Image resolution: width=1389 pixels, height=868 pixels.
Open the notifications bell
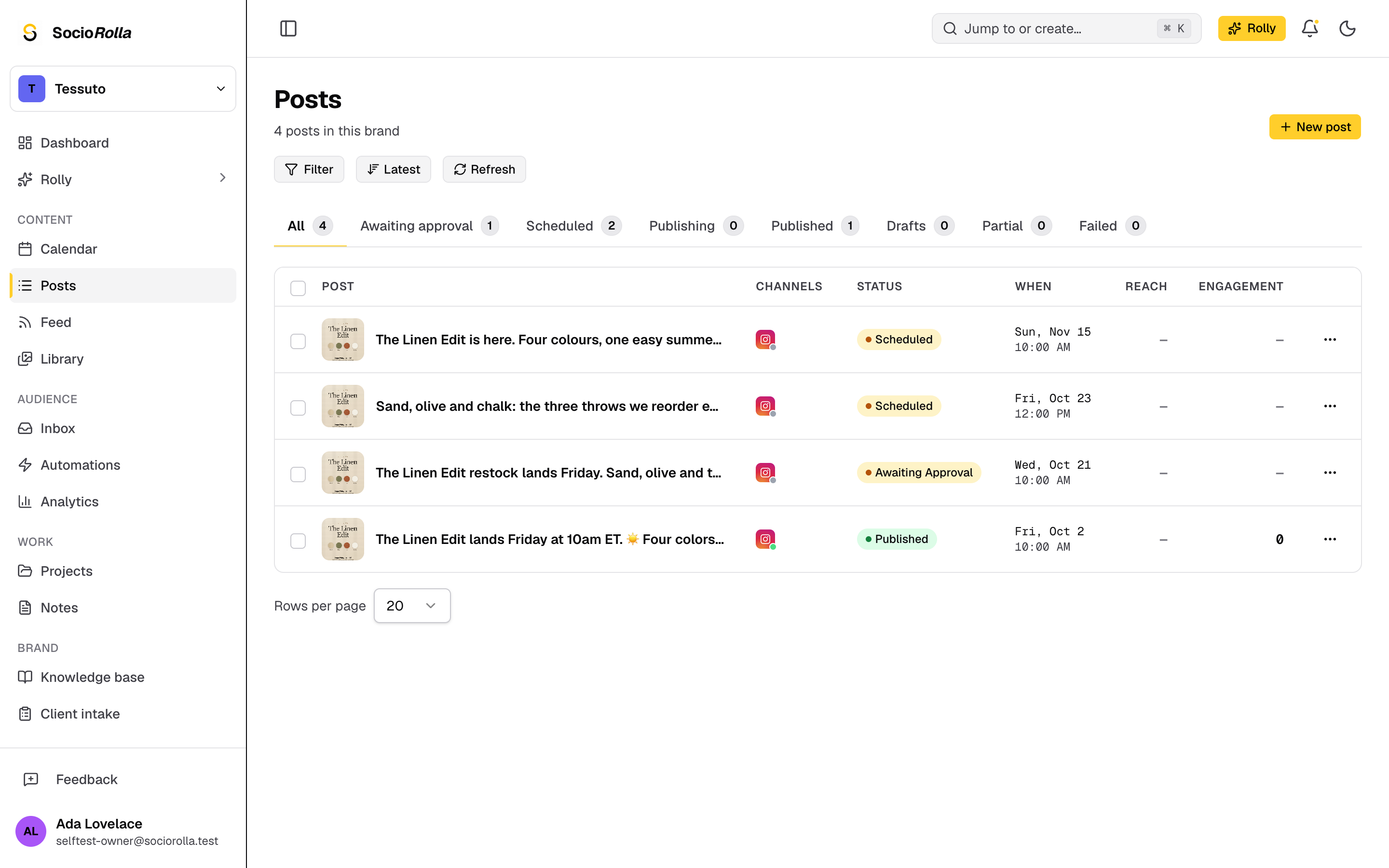(1309, 28)
